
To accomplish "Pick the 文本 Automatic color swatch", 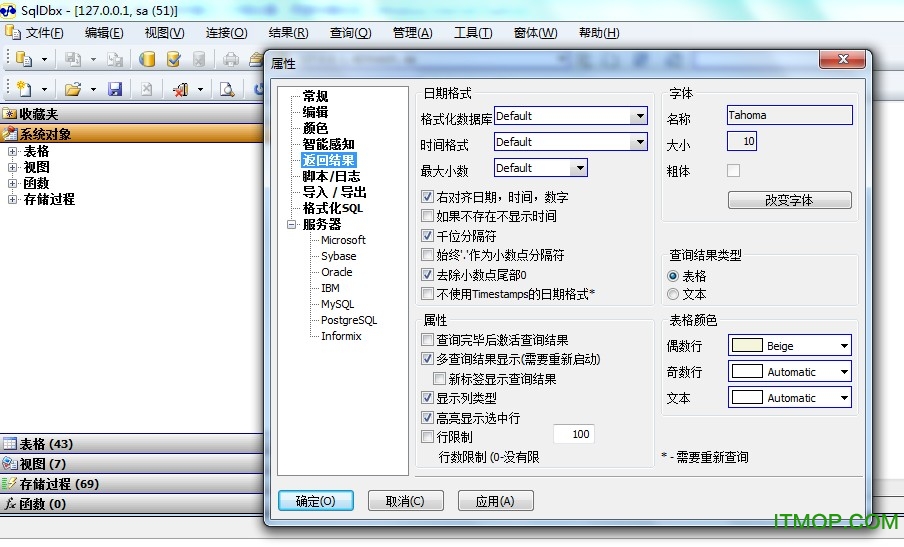I will tap(747, 397).
